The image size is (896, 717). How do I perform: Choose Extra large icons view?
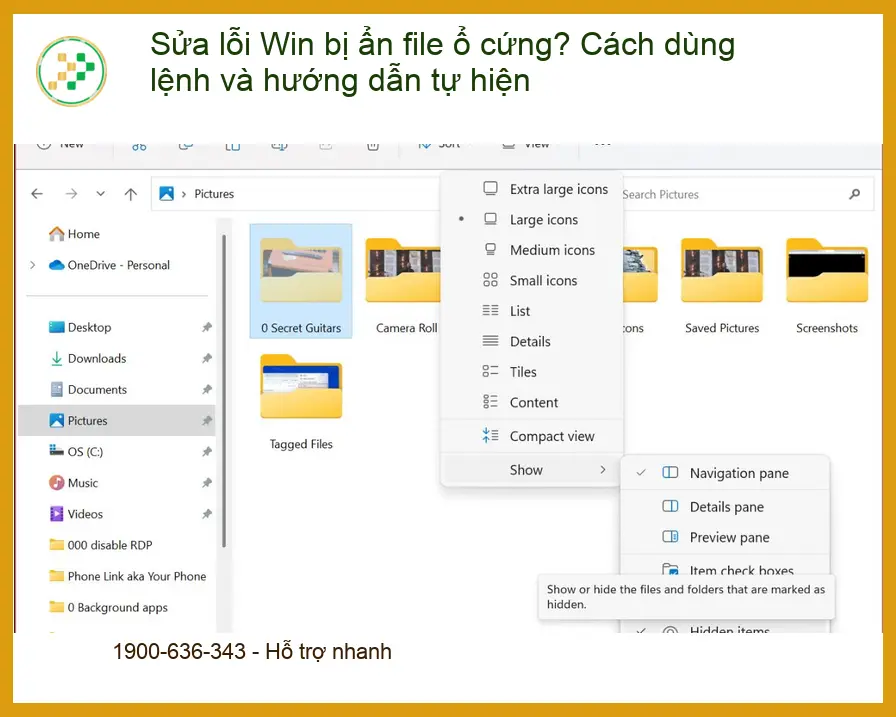[532, 189]
